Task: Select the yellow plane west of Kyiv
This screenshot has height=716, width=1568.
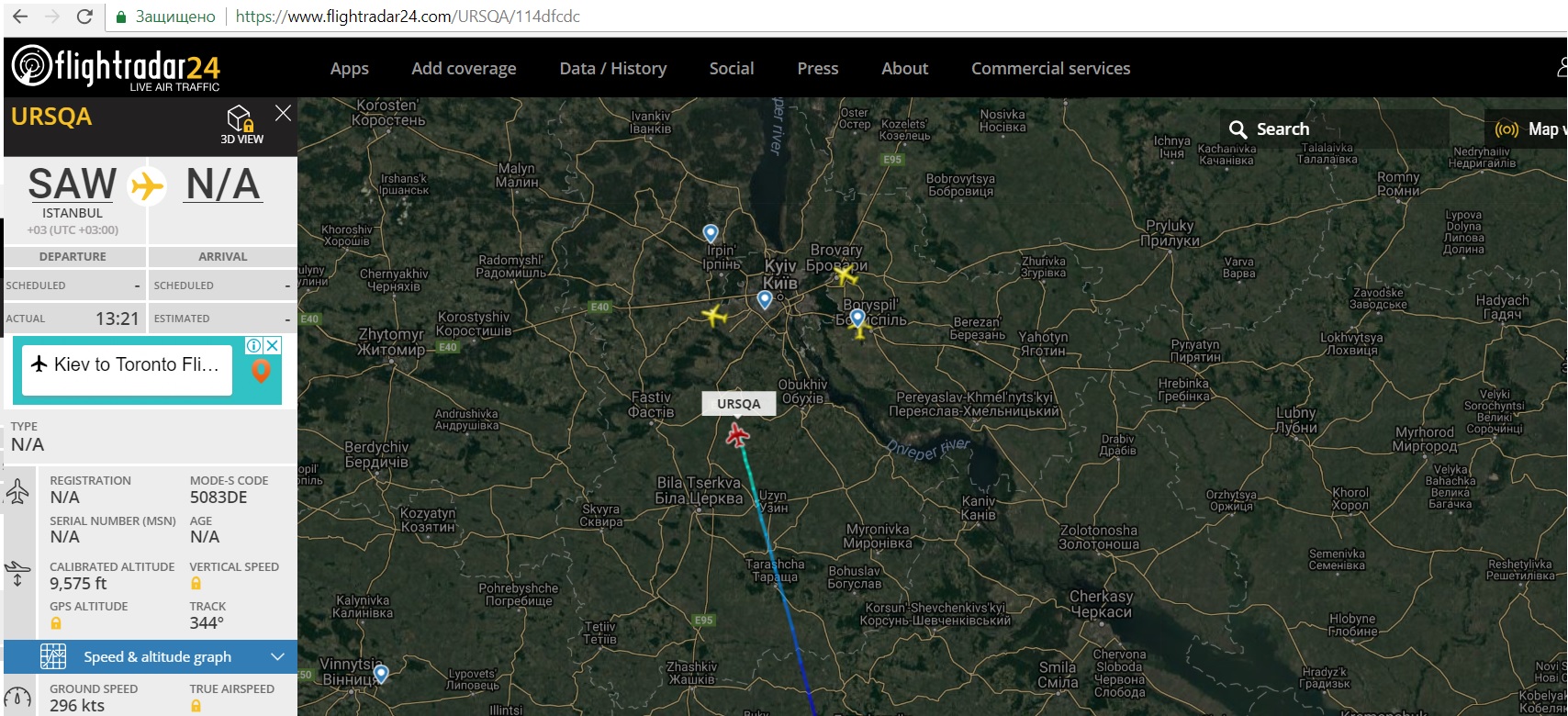Action: 714,316
